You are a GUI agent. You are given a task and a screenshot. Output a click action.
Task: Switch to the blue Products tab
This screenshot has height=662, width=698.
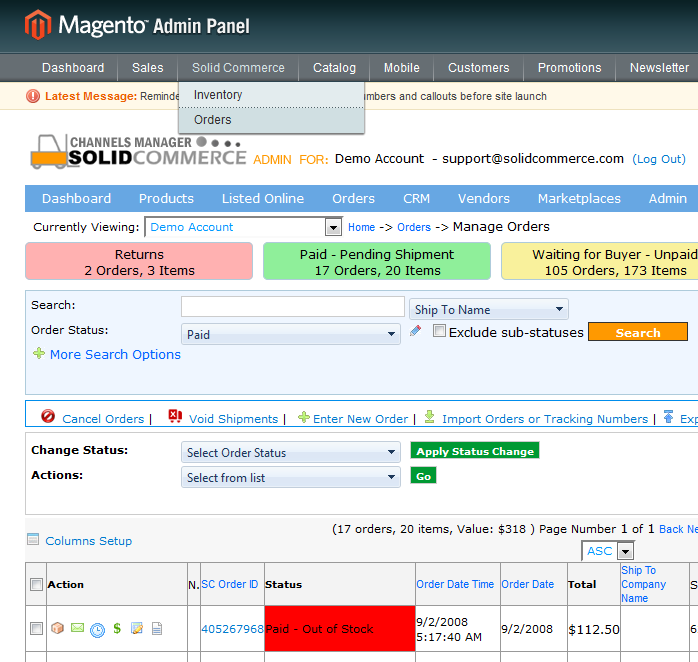(166, 199)
